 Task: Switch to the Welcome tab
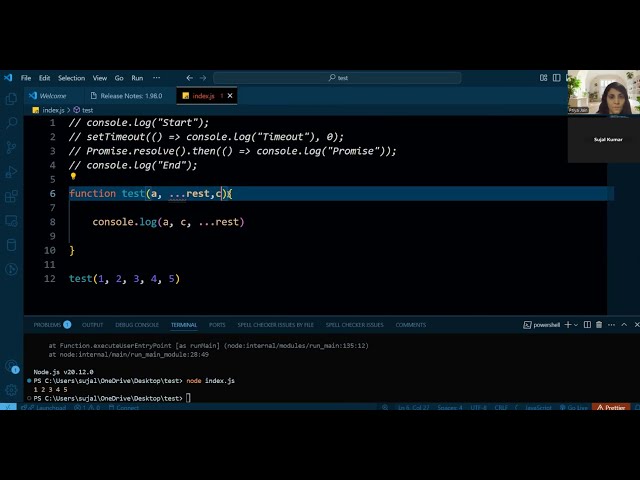[x=48, y=96]
